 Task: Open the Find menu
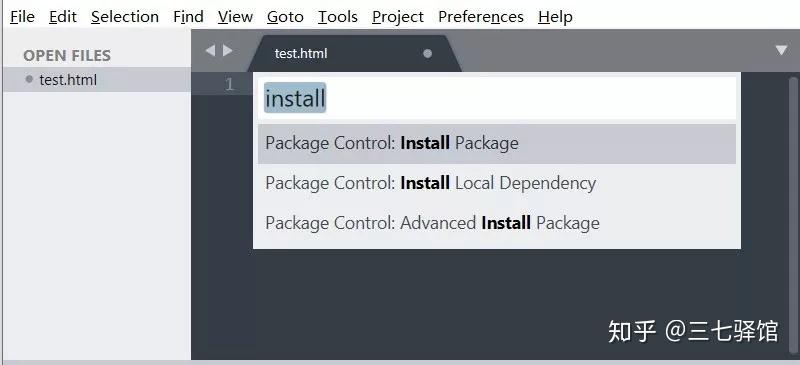(188, 17)
